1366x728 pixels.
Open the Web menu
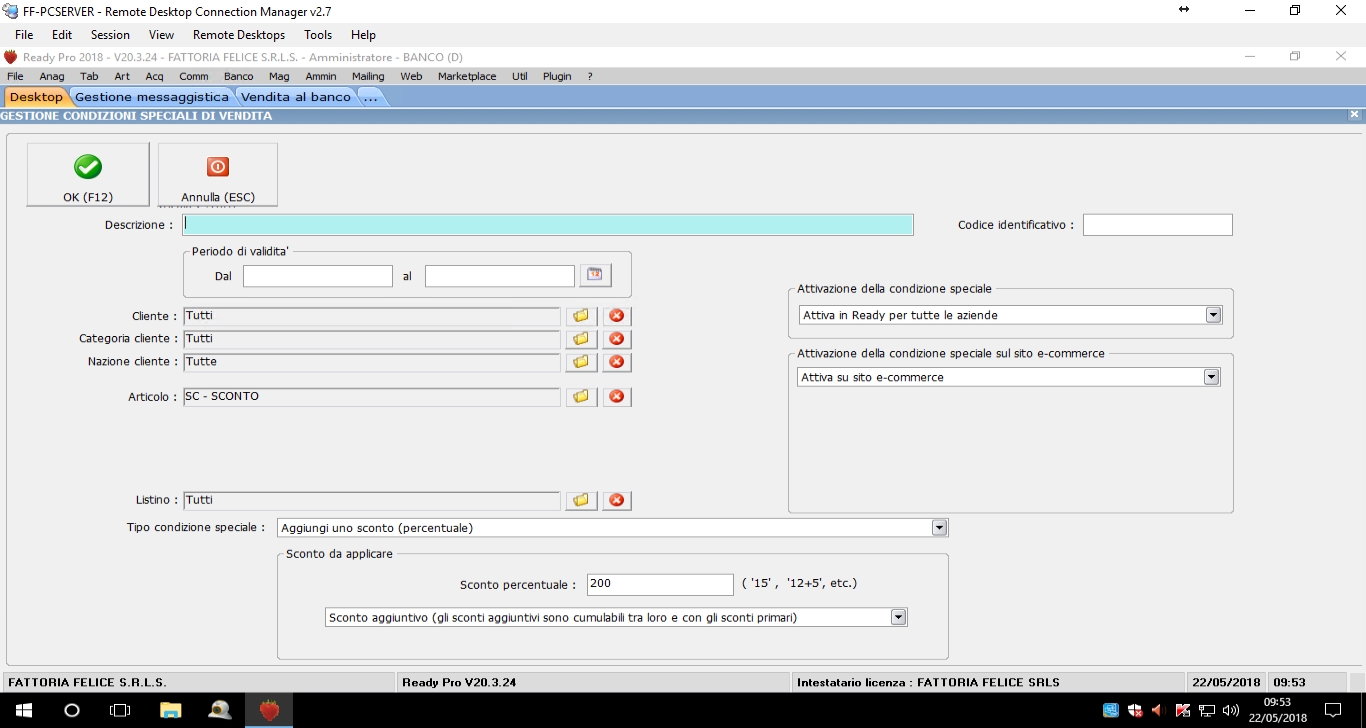(411, 76)
